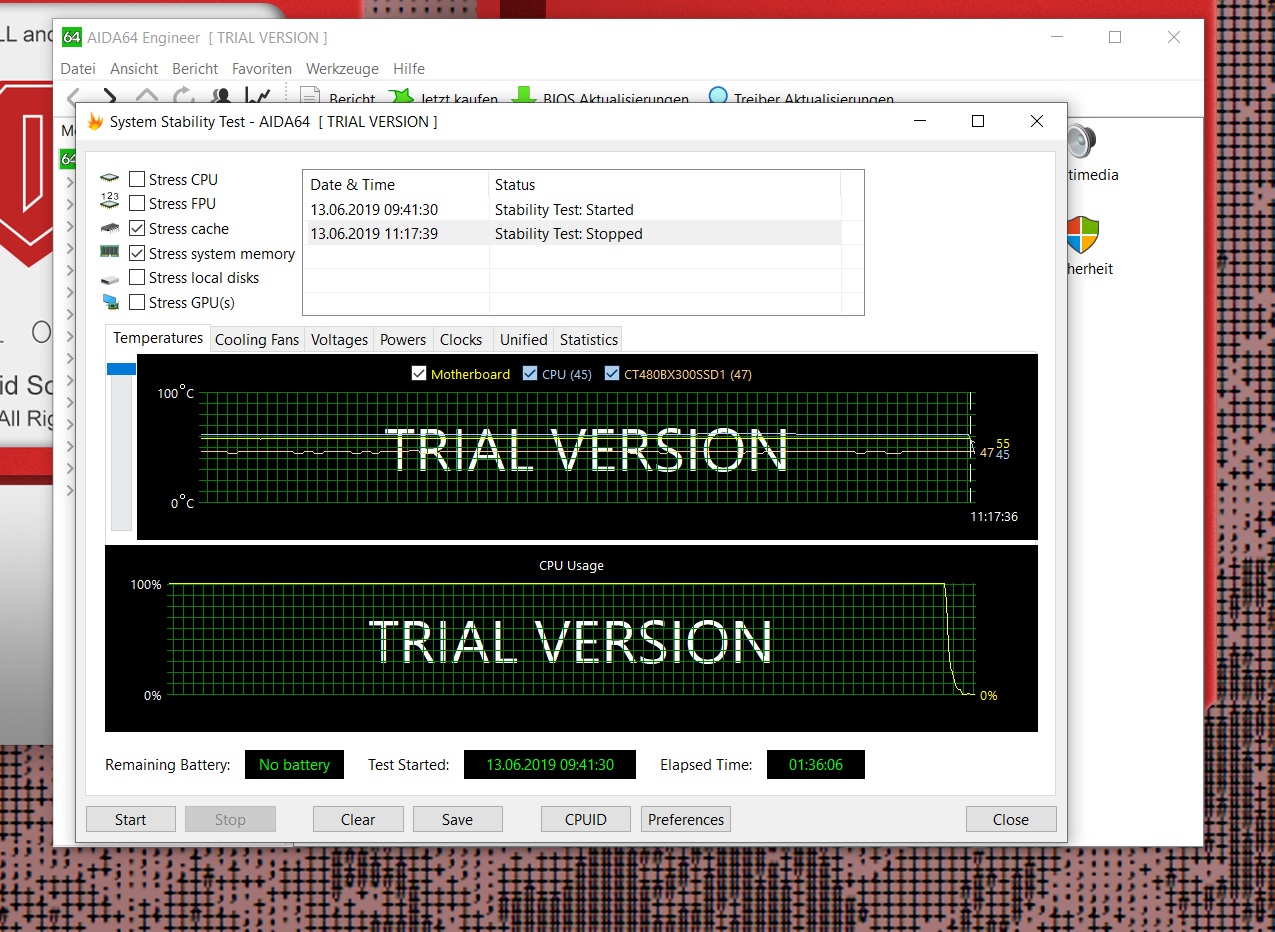Toggle the CPU (45) graph checkbox

coord(530,374)
